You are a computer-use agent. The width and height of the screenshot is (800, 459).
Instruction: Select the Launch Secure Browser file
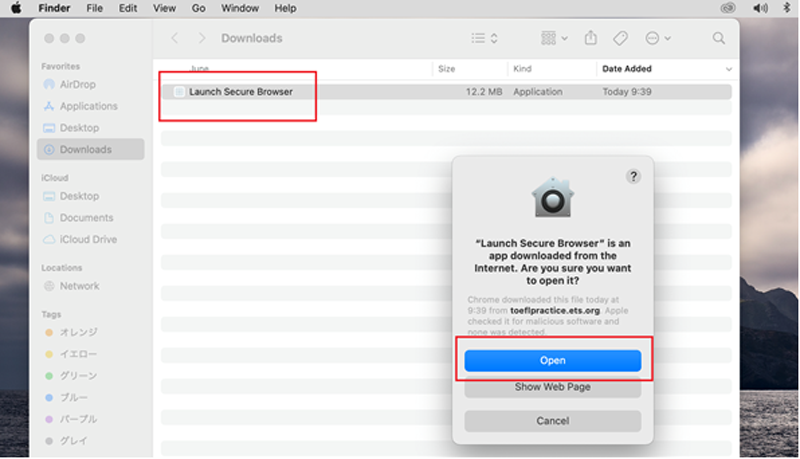446,92
